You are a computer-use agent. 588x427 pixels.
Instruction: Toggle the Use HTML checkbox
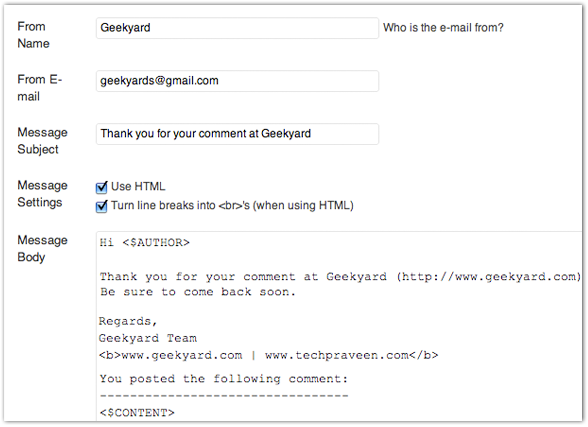click(x=101, y=187)
